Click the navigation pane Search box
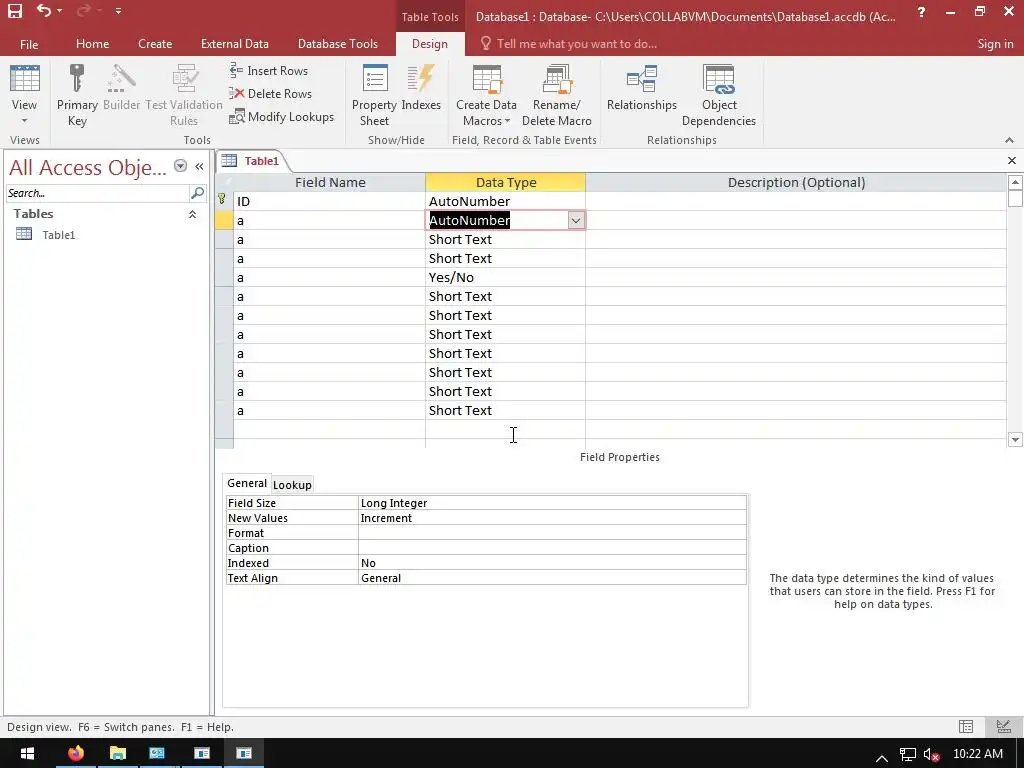The height and width of the screenshot is (768, 1024). coord(97,193)
